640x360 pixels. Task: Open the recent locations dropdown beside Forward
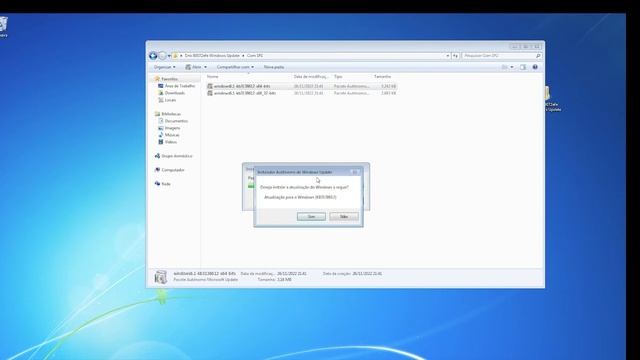pos(169,56)
